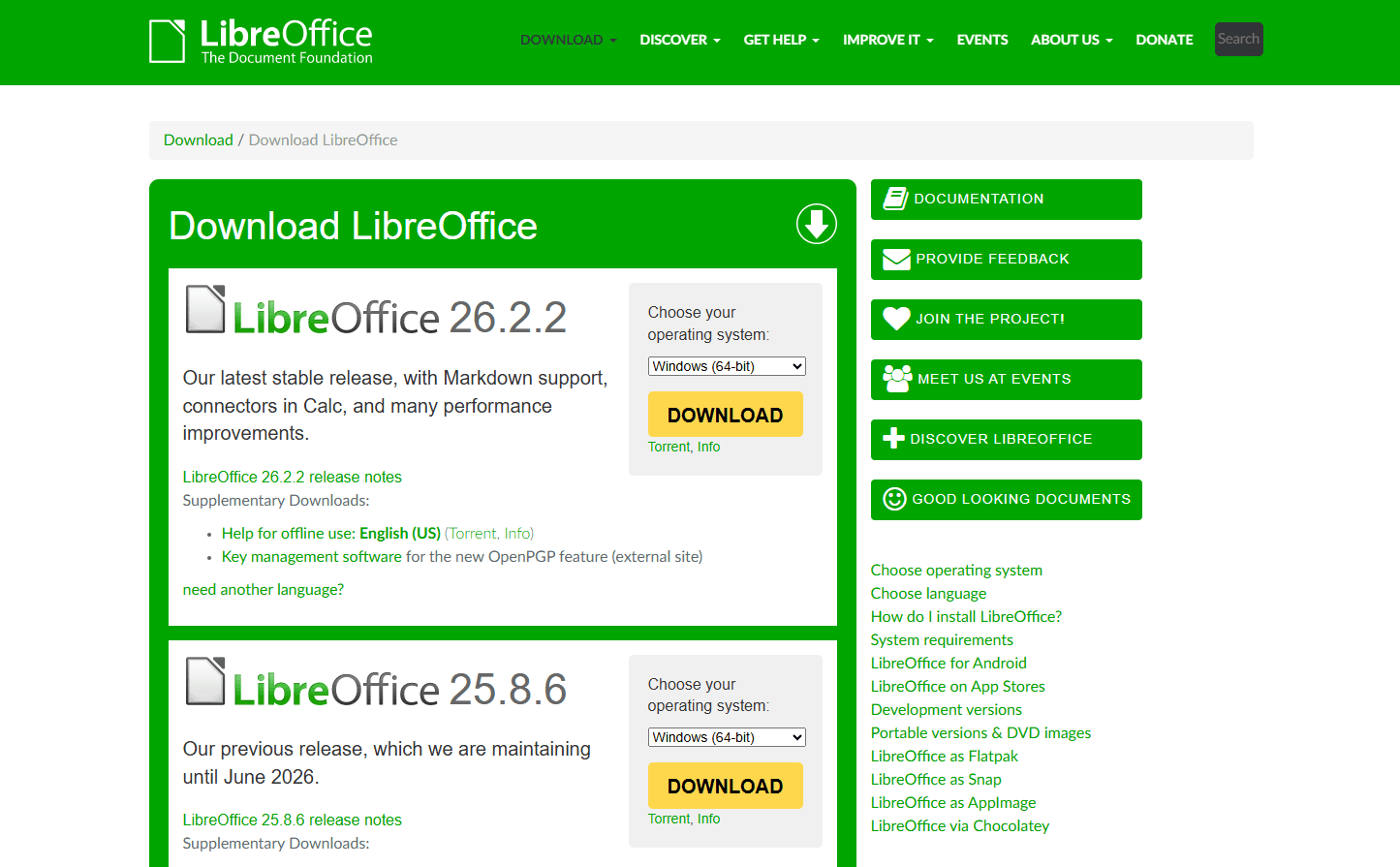
Task: Open the EVENTS menu item
Action: pyautogui.click(x=981, y=40)
